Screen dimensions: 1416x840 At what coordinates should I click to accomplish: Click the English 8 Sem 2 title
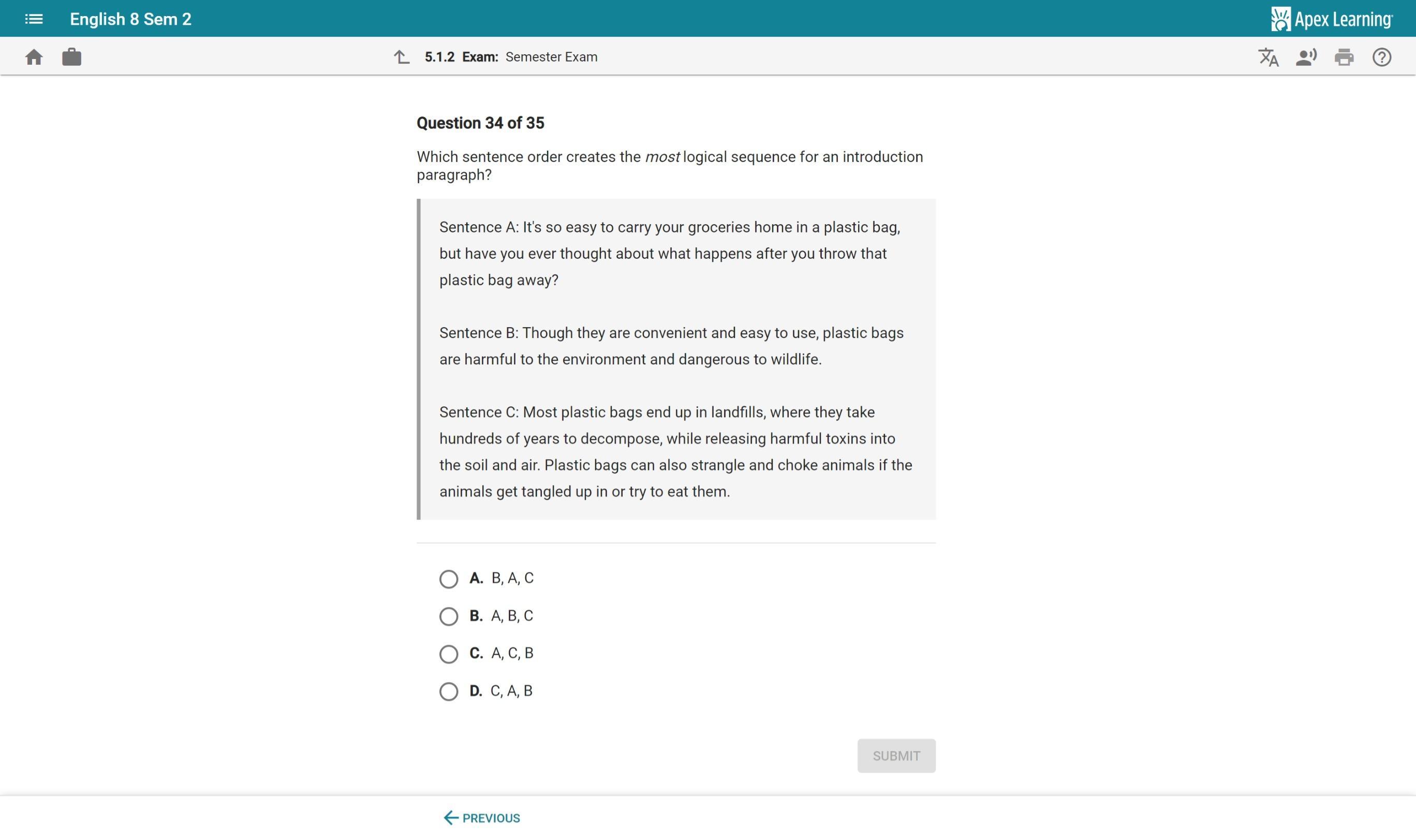(x=130, y=19)
